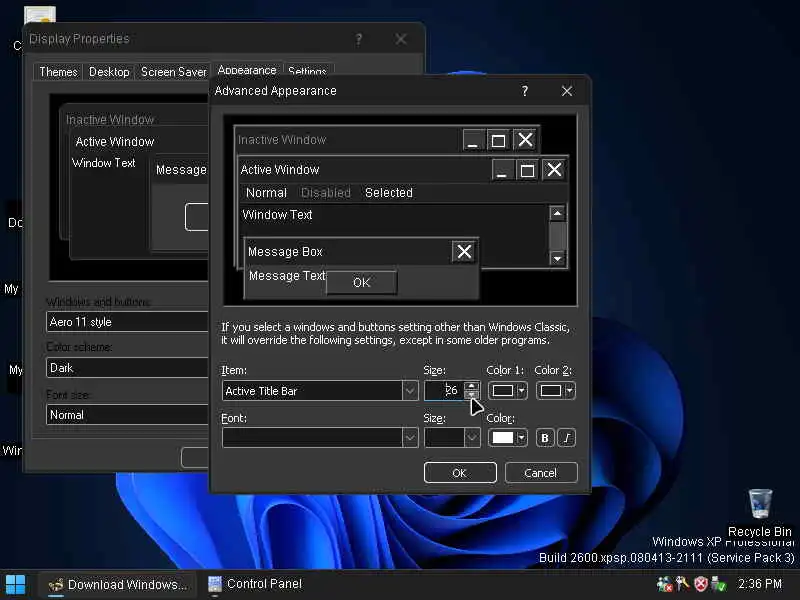This screenshot has height=600, width=800.
Task: Switch to the Themes tab
Action: click(x=58, y=72)
